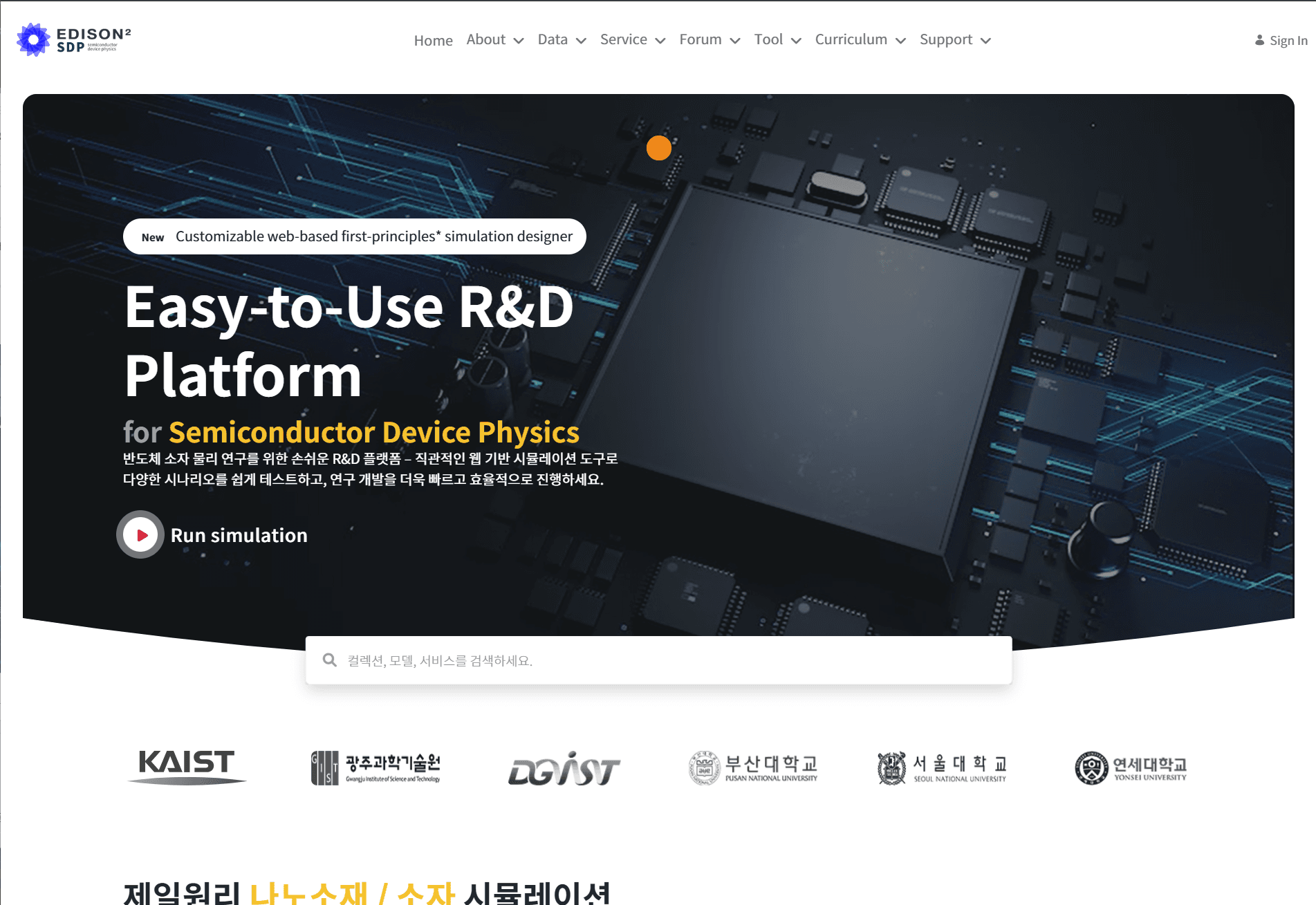Open the Support menu

tap(946, 39)
